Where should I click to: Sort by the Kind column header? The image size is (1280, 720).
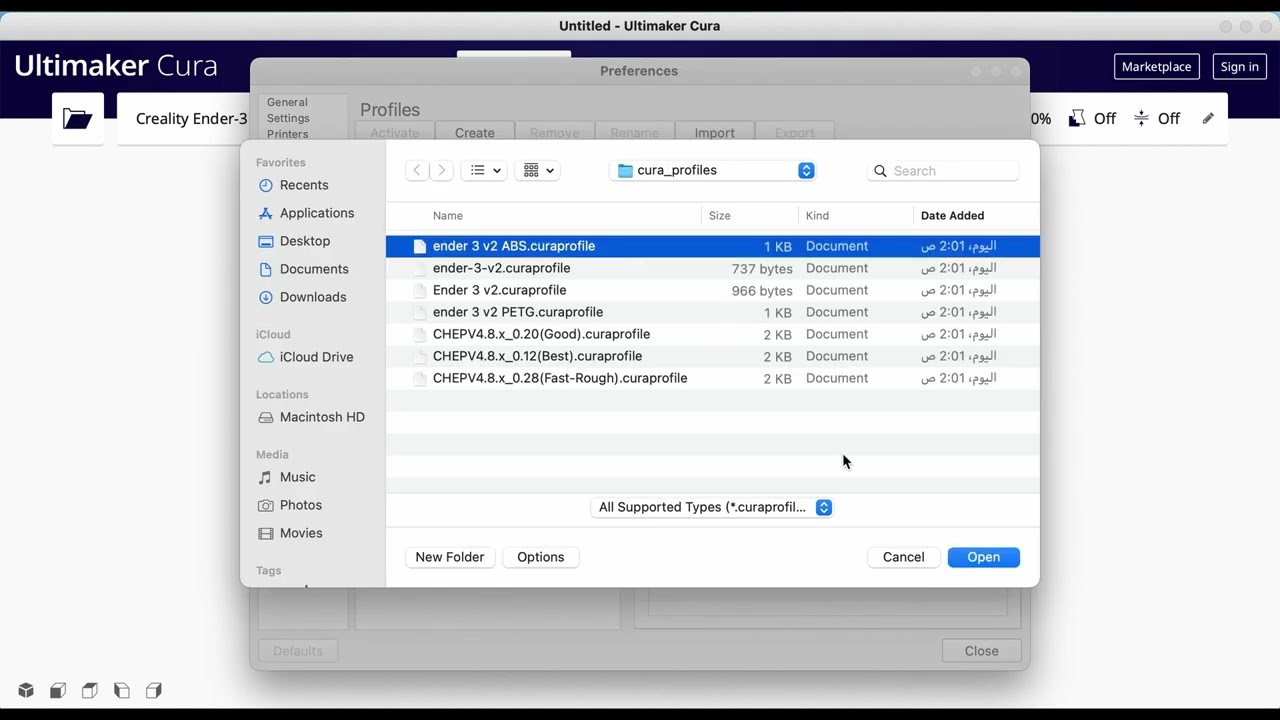tap(817, 215)
